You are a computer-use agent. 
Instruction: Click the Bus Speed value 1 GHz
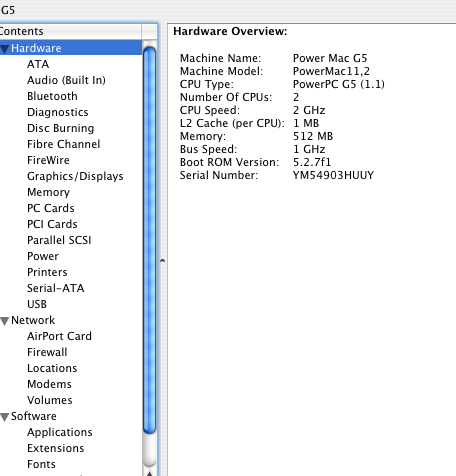[309, 149]
